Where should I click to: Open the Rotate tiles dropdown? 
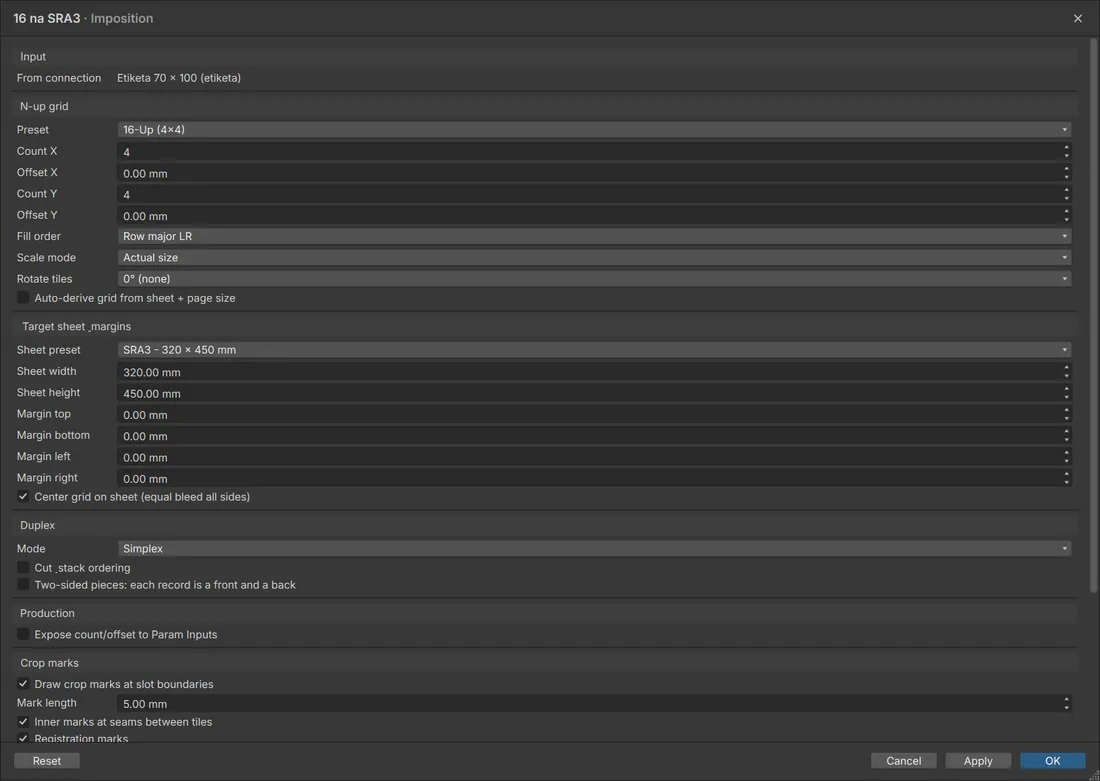pos(594,279)
